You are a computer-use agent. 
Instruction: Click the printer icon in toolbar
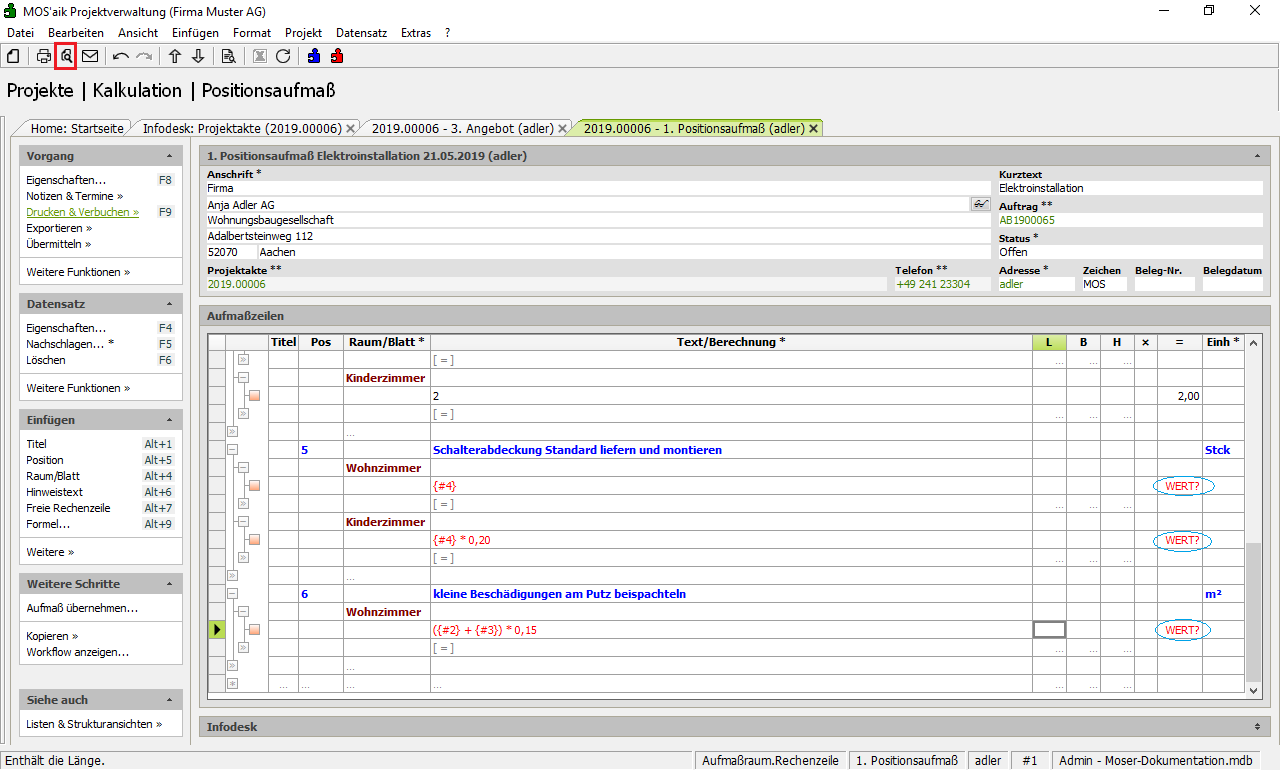44,56
